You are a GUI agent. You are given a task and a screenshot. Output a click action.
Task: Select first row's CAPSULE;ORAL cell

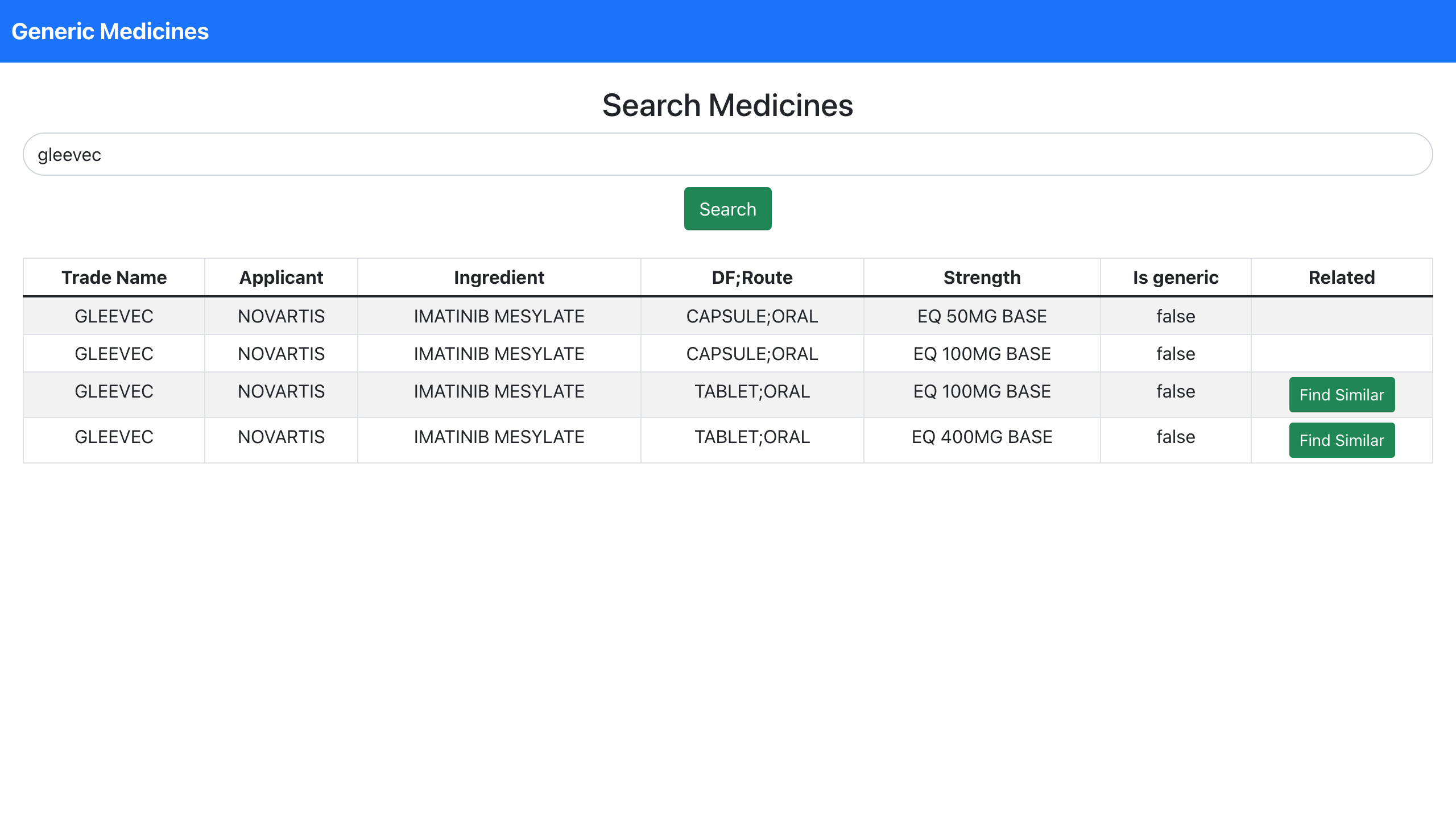[x=752, y=316]
